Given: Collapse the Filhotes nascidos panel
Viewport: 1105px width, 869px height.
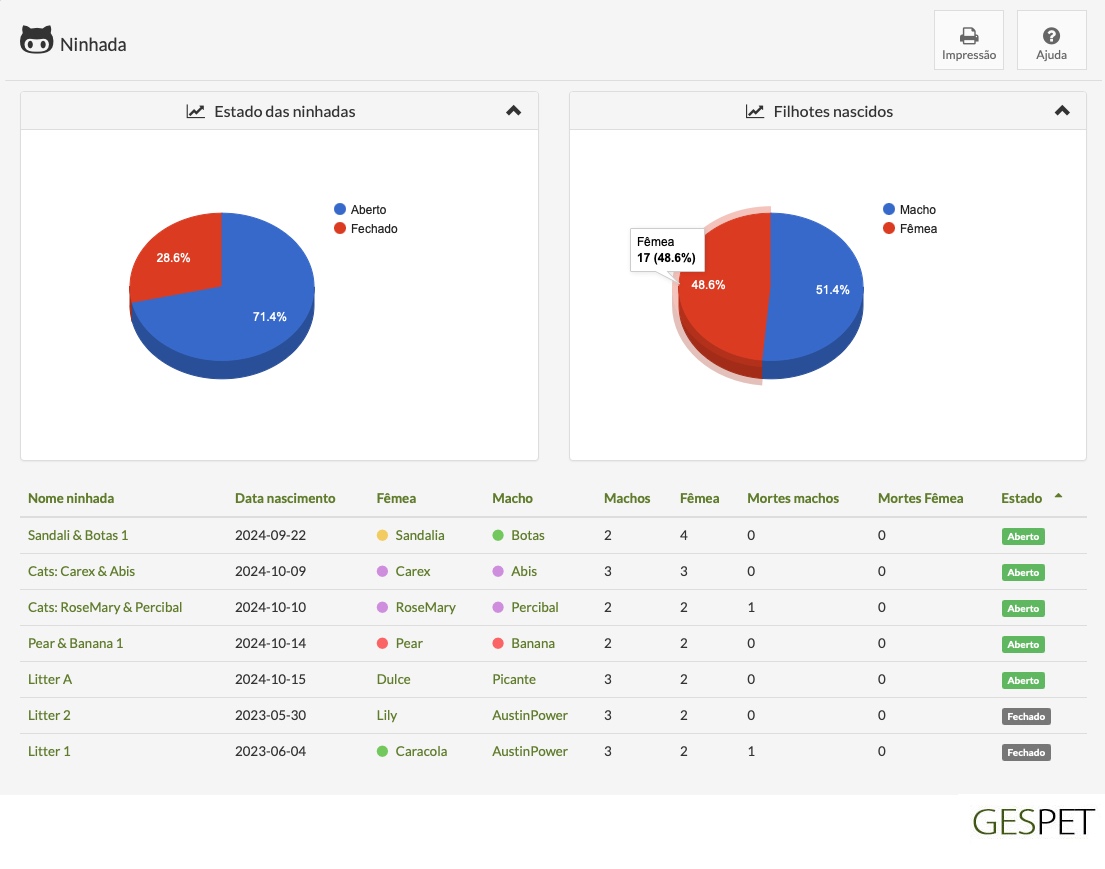Looking at the screenshot, I should [1062, 111].
